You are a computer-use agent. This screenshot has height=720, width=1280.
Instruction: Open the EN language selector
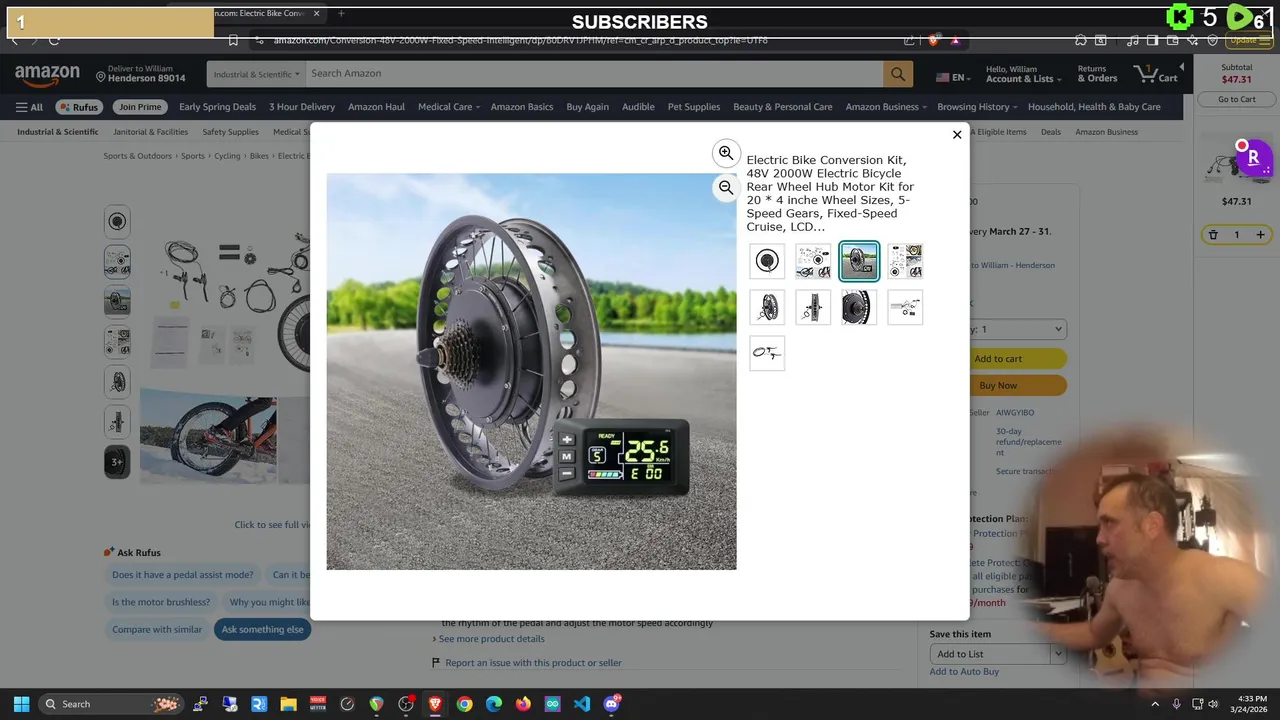951,77
